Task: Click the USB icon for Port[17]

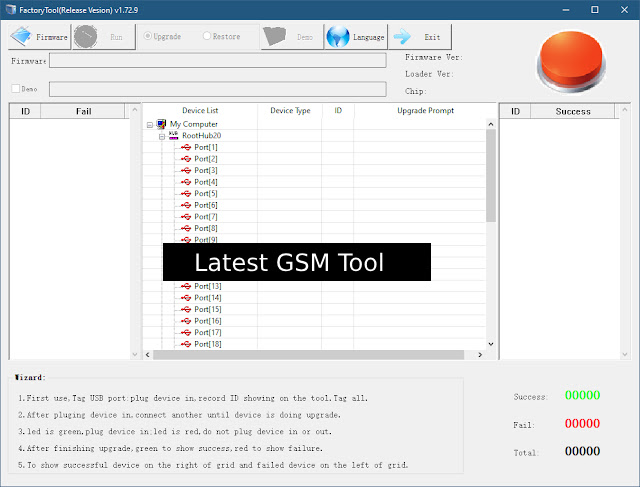Action: tap(186, 333)
